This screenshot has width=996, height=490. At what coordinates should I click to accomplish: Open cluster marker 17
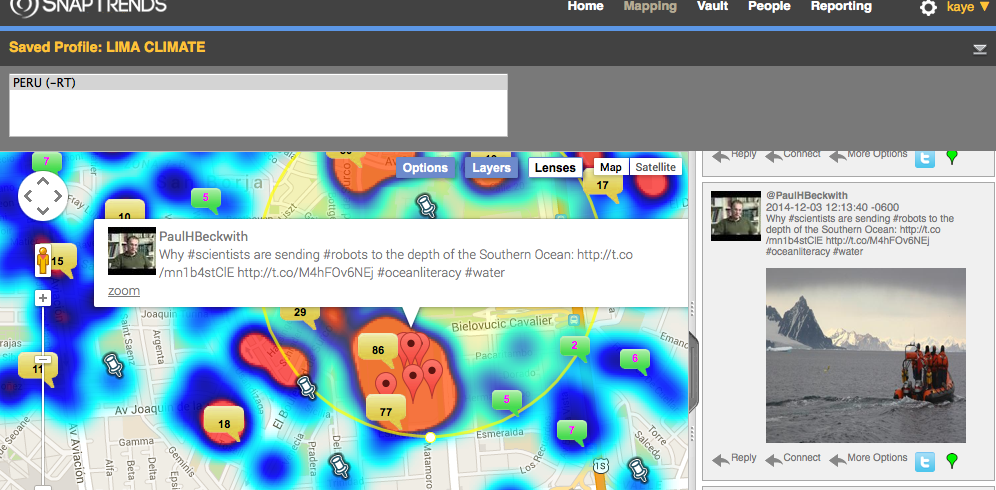(x=602, y=186)
